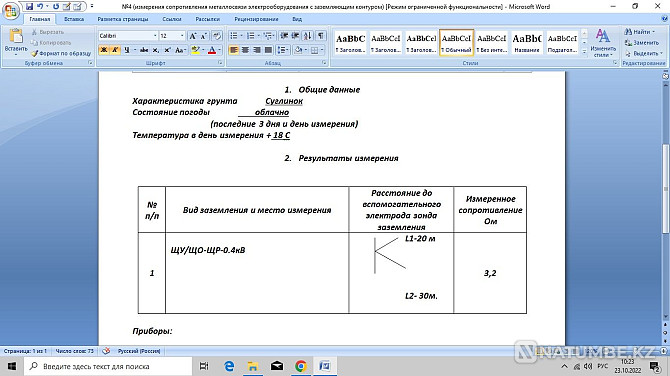Switch to Ссылки tab
Image resolution: width=670 pixels, height=376 pixels.
click(172, 19)
